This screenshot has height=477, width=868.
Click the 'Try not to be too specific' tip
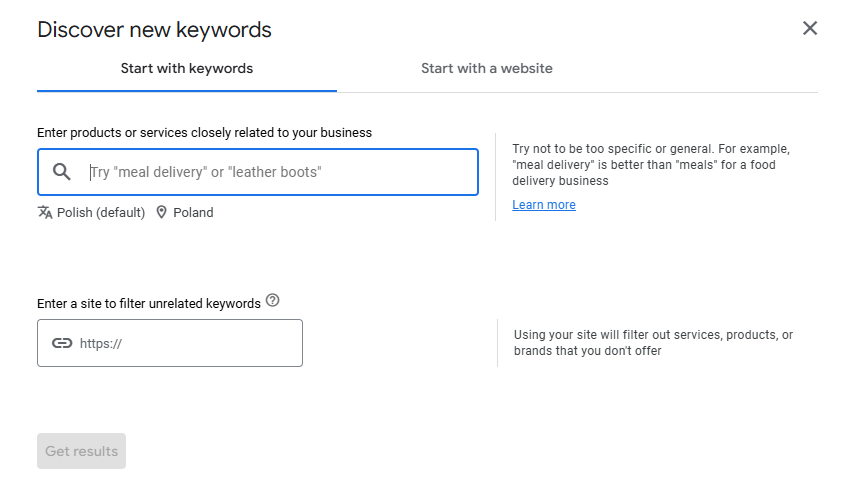[650, 165]
